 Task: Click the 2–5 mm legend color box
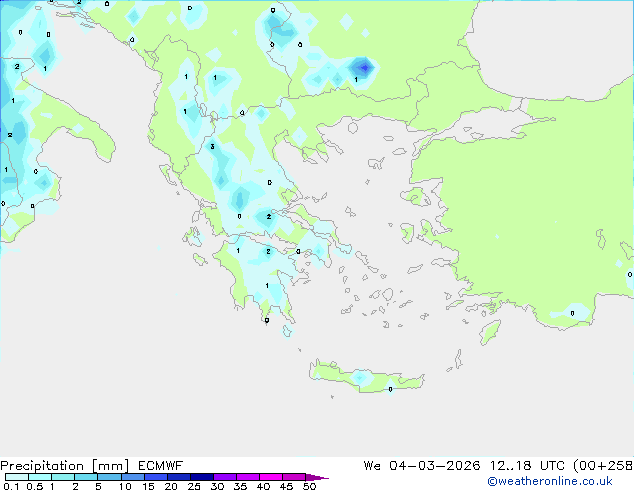pyautogui.click(x=86, y=477)
